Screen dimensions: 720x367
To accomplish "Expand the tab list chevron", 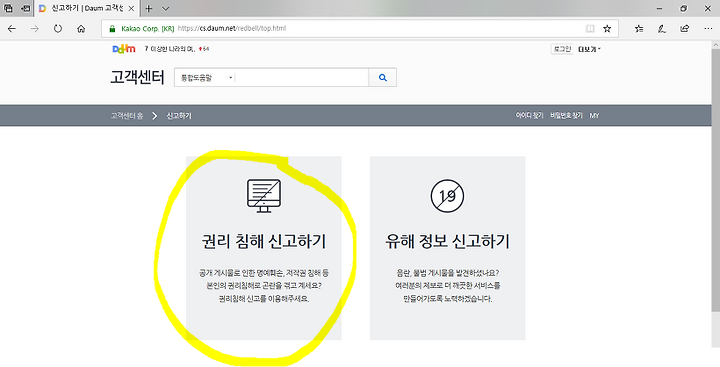I will click(166, 8).
